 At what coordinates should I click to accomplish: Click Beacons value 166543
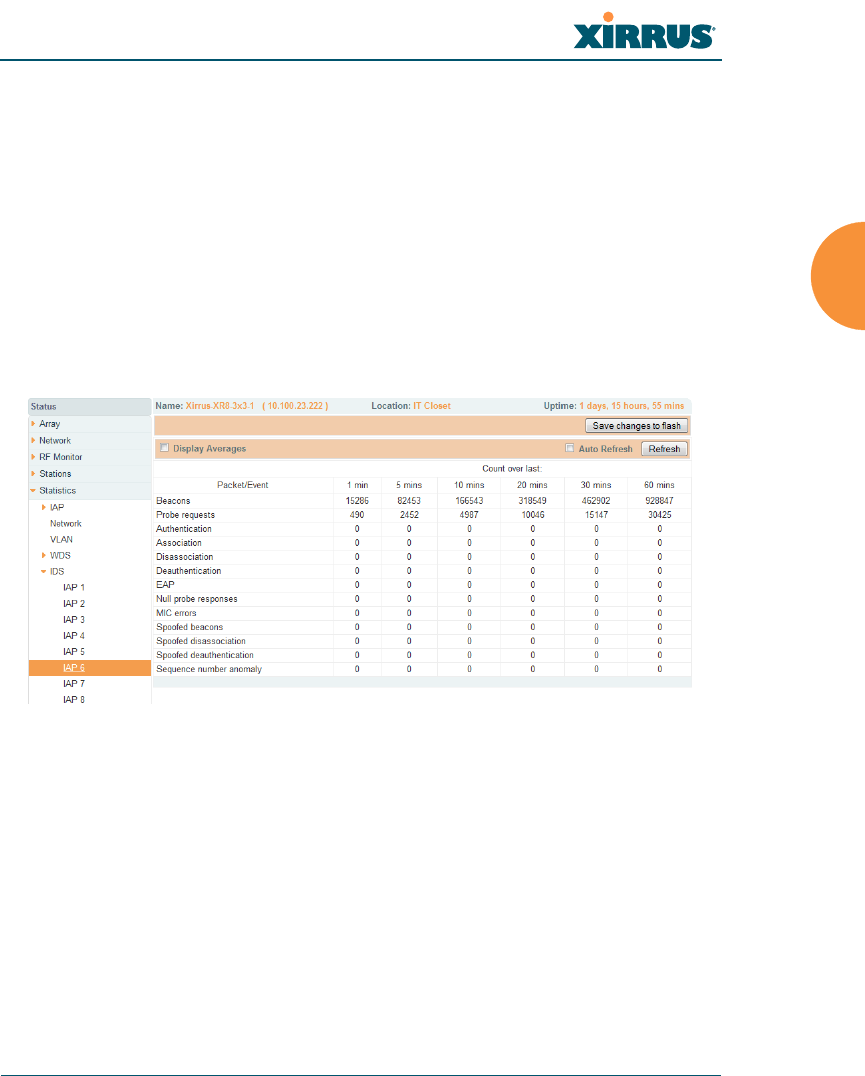coord(469,501)
